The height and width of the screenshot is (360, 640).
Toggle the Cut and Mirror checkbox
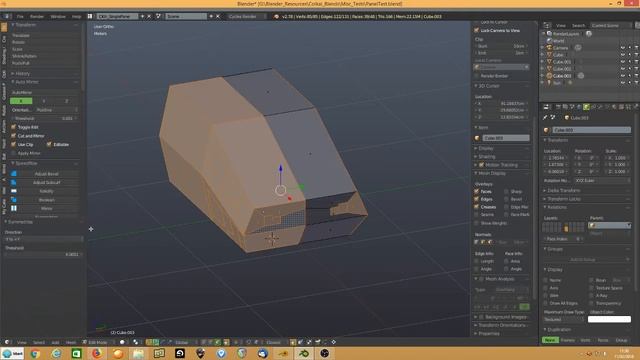[x=13, y=136]
